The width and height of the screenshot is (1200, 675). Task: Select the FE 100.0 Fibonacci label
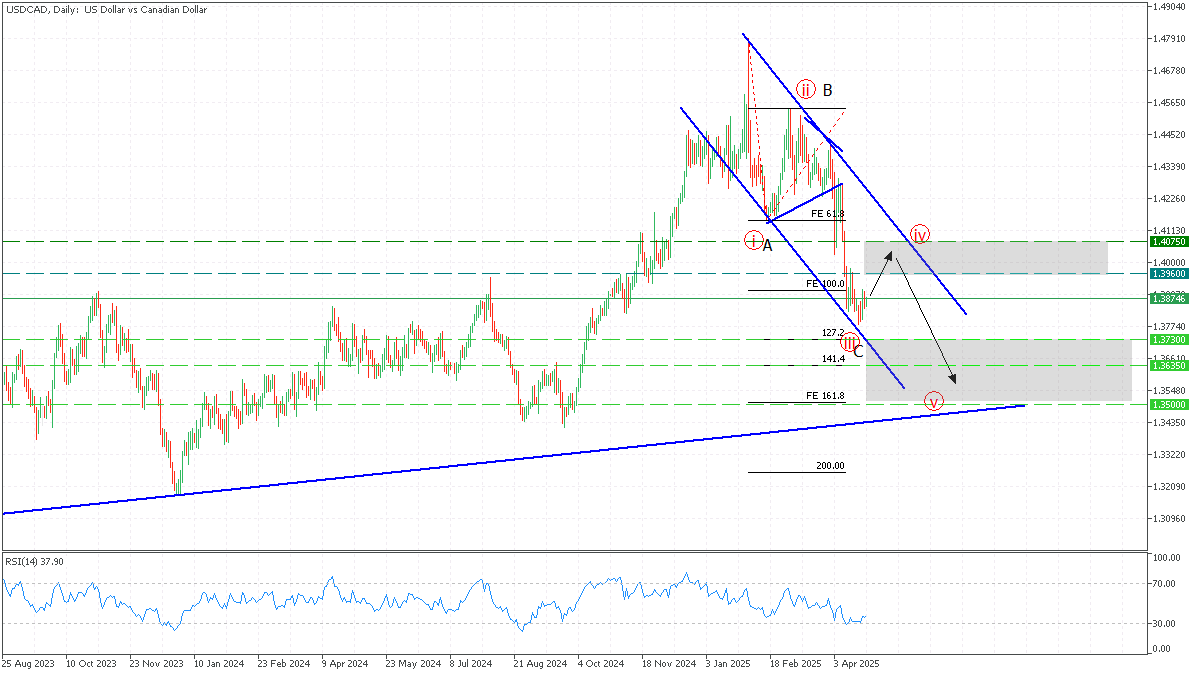coord(825,284)
